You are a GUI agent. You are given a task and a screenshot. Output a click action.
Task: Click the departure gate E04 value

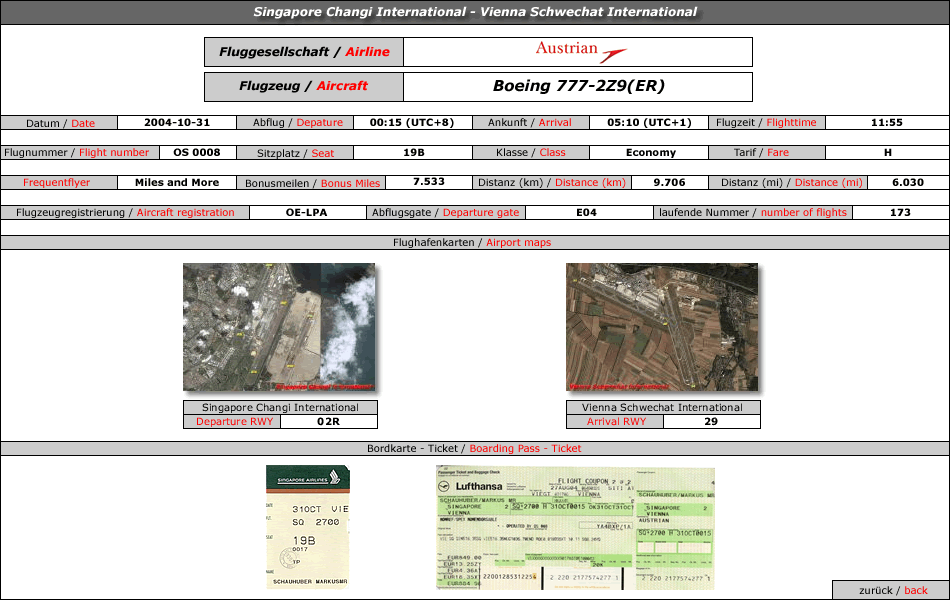tap(586, 213)
